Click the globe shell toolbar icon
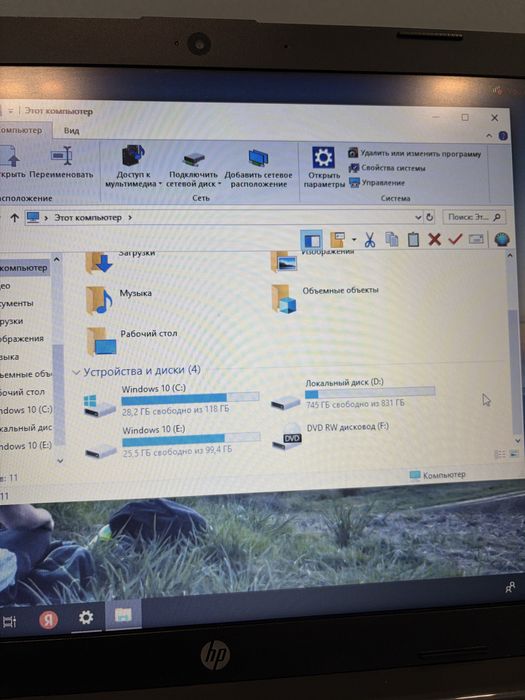 (502, 239)
